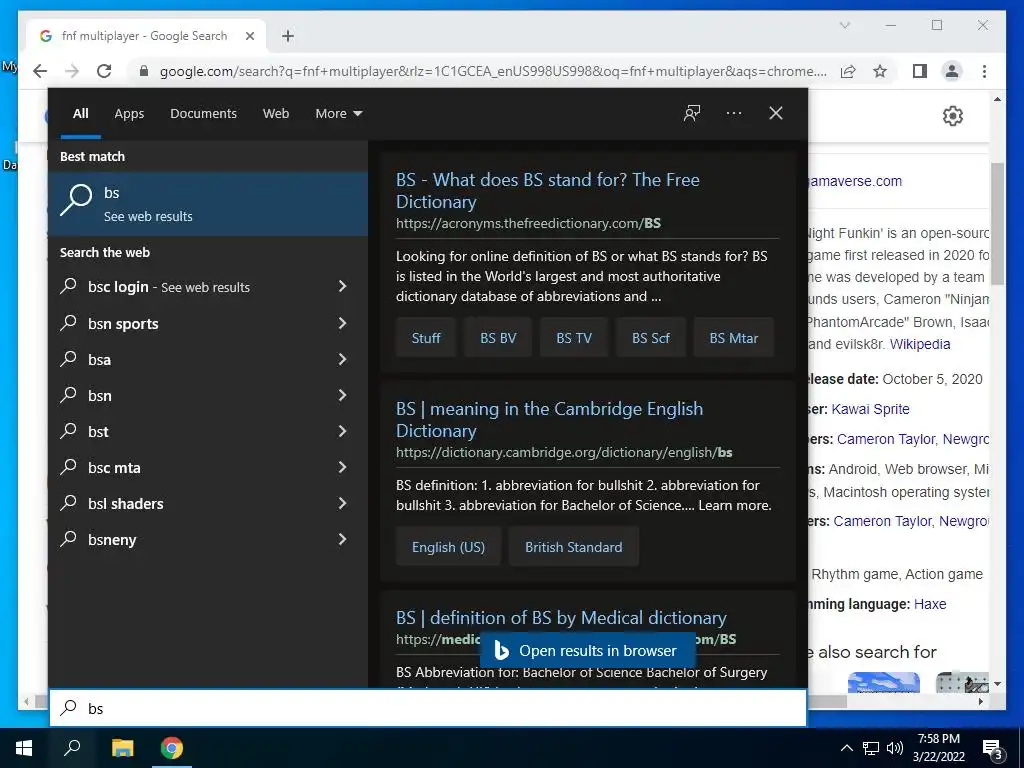Share this page from the address bar

tap(848, 71)
